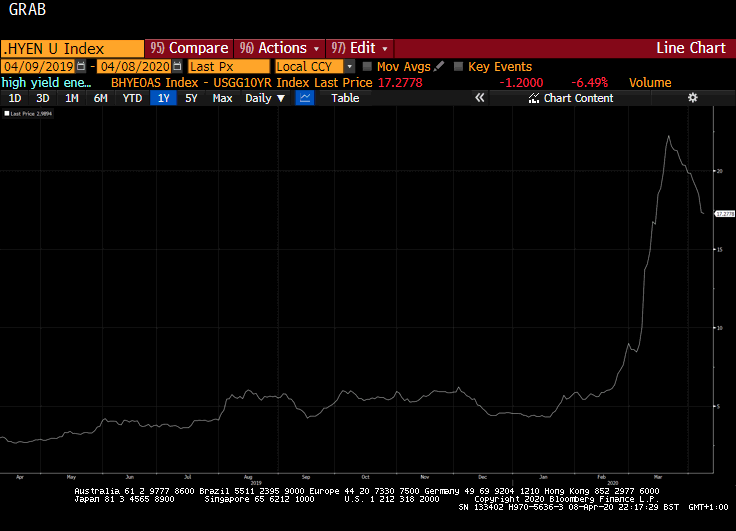This screenshot has height=531, width=736.
Task: Select the 1D time range tab
Action: (x=15, y=98)
